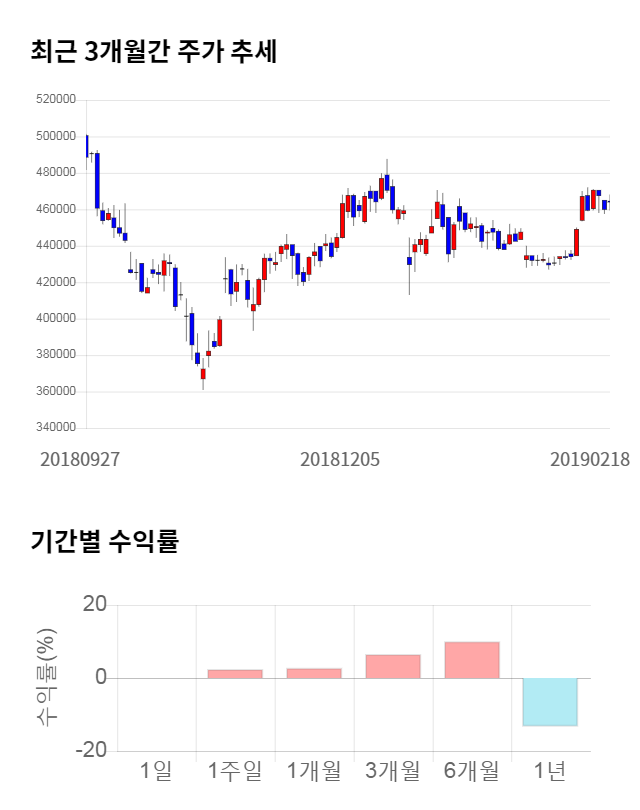
Task: Click the 340000 price axis label
Action: (55, 428)
